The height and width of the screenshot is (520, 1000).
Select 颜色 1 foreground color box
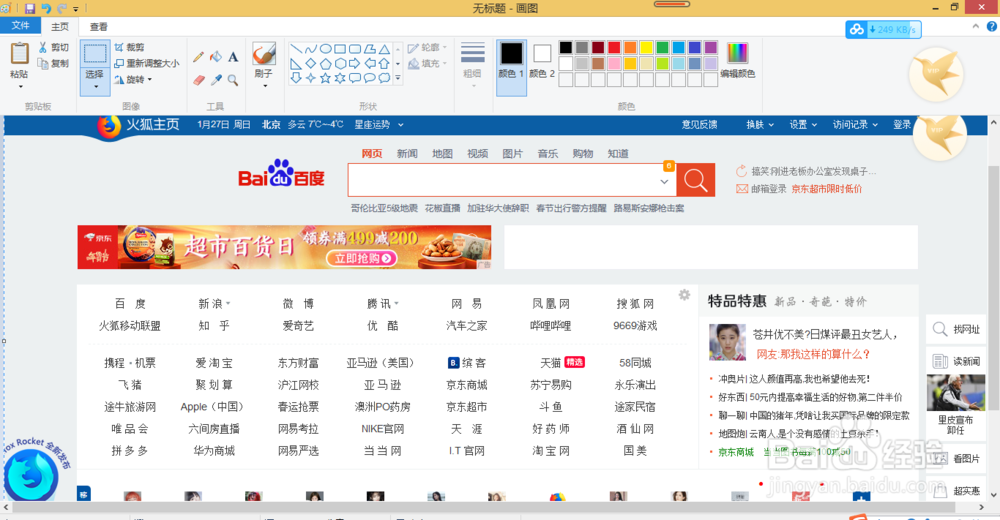tap(511, 66)
